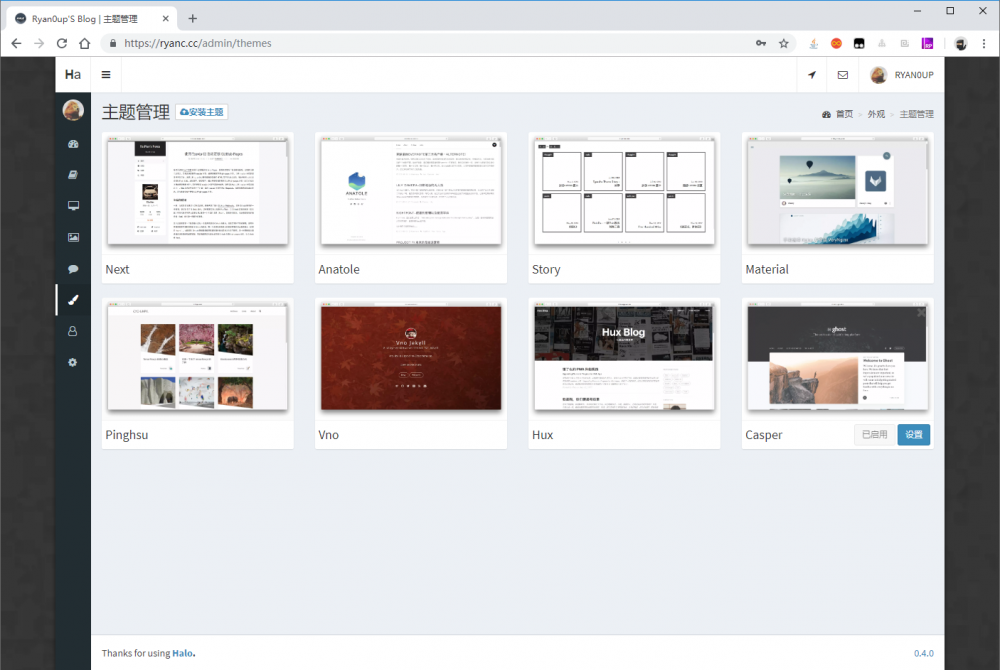
Task: Click the browser home icon
Action: coord(85,43)
